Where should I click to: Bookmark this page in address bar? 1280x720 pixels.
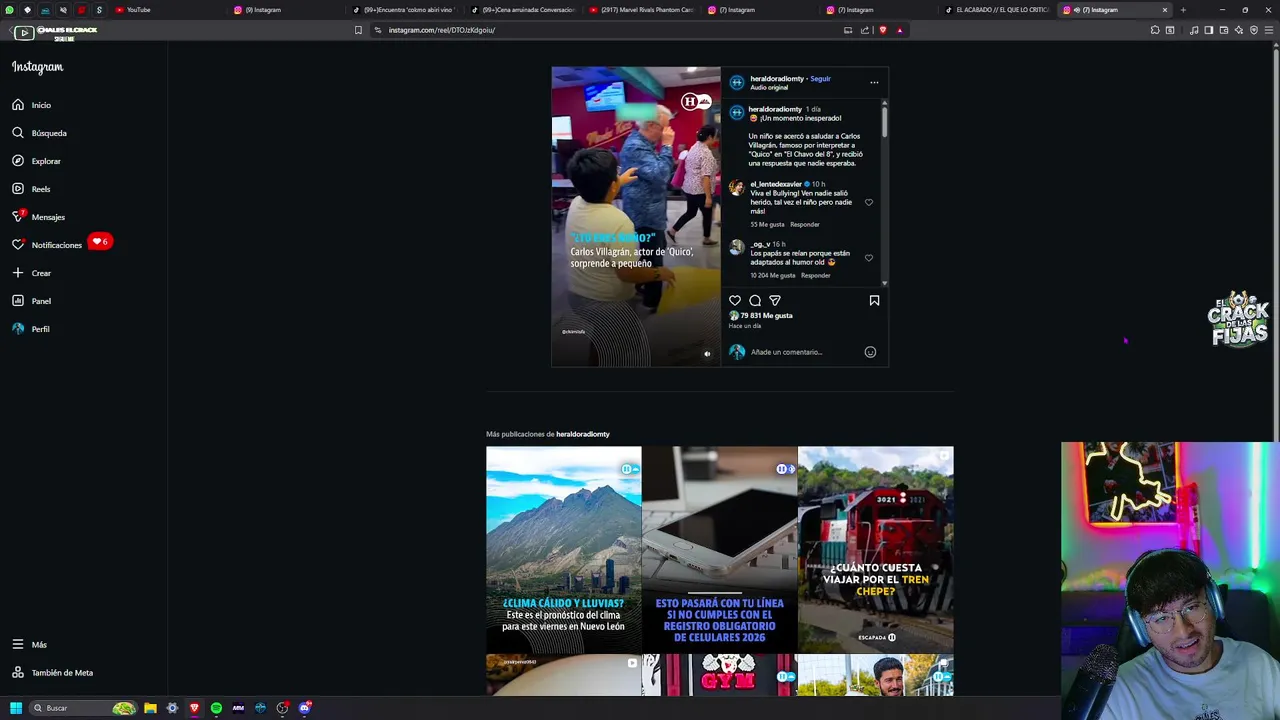[x=358, y=30]
